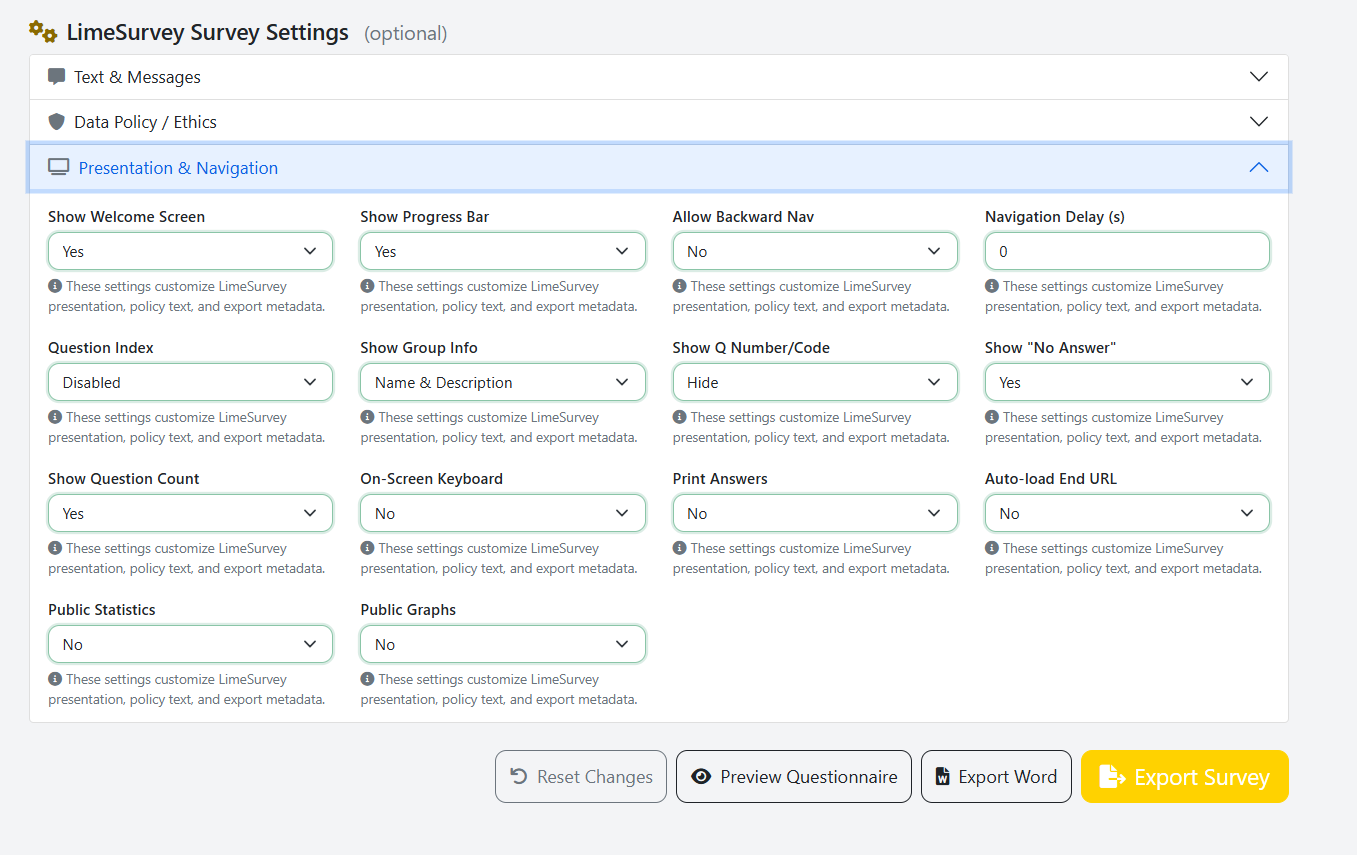The image size is (1357, 855).
Task: Click the "Question Index" label
Action: pos(101,347)
